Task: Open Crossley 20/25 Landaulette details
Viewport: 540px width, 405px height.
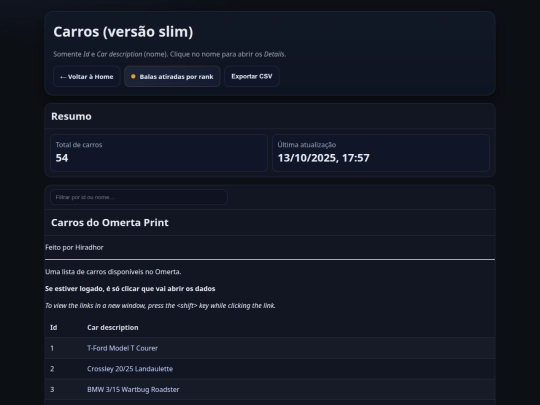Action: 130,369
